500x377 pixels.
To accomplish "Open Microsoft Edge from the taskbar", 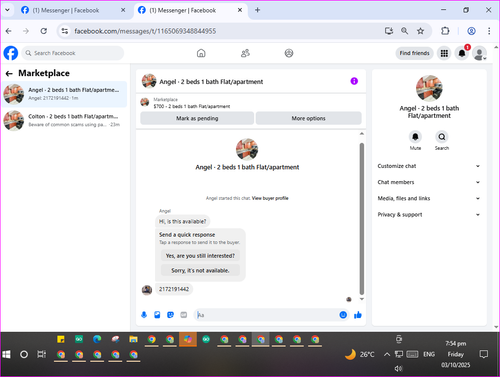I will click(x=97, y=339).
